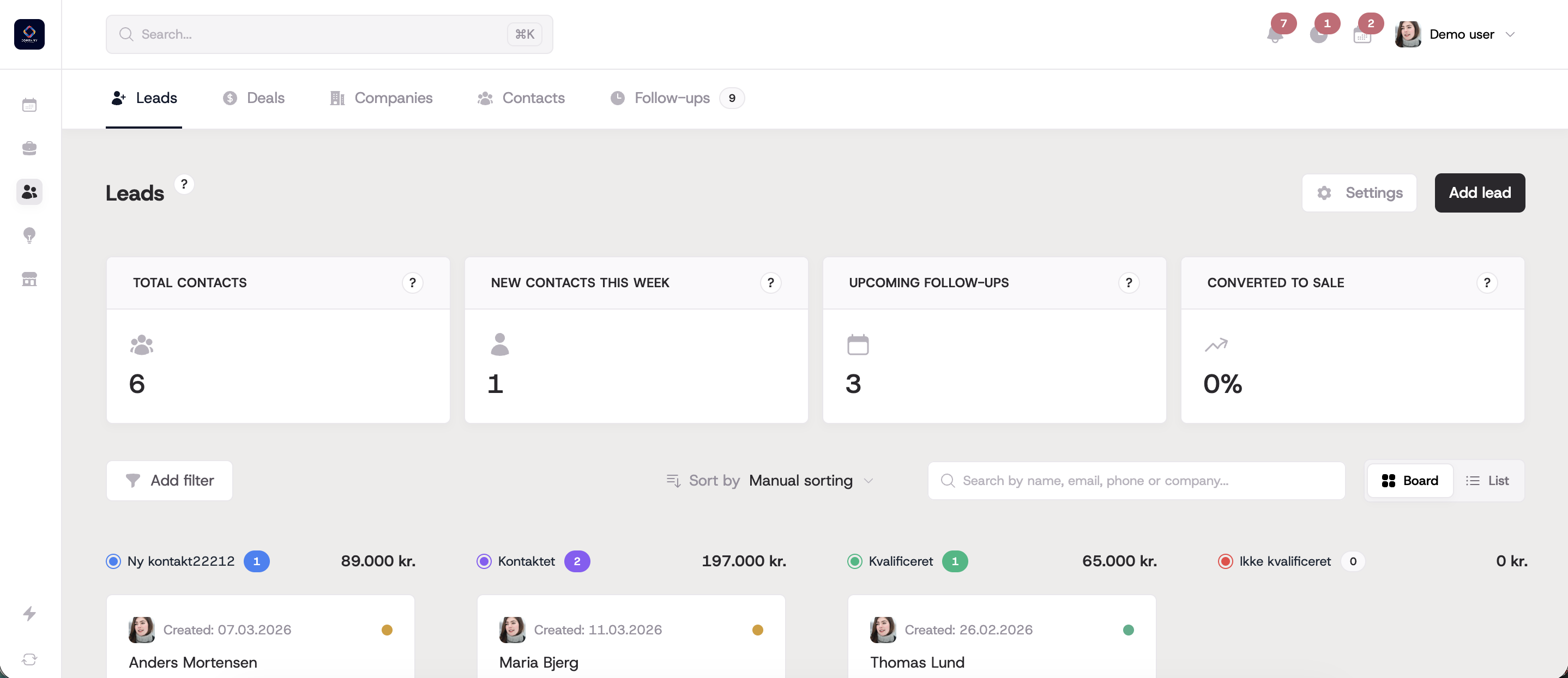The width and height of the screenshot is (1568, 678).
Task: Click the yellow status dot on Anders Mortensen's card
Action: 388,630
